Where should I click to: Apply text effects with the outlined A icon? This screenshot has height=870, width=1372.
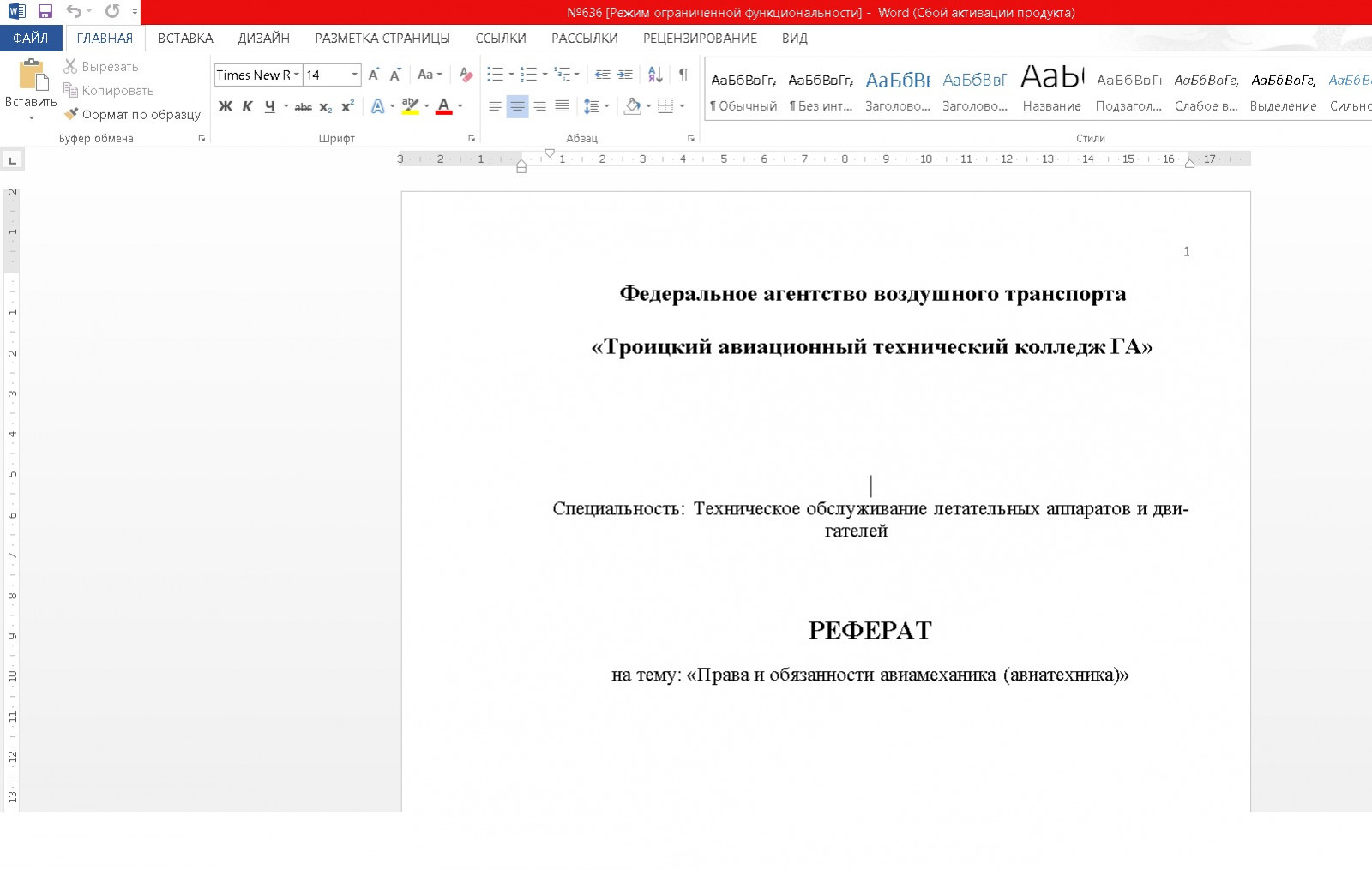(x=377, y=106)
